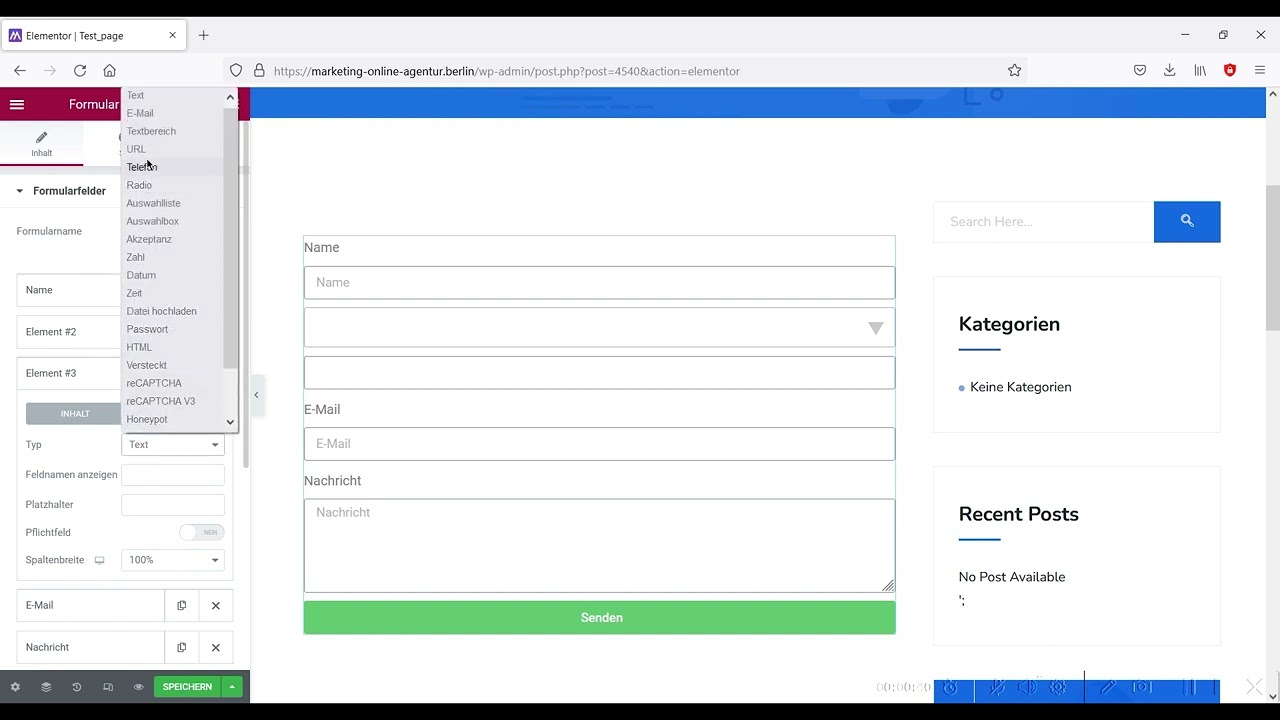Screen dimensions: 1280x720
Task: Choose Passwort field type
Action: click(147, 329)
